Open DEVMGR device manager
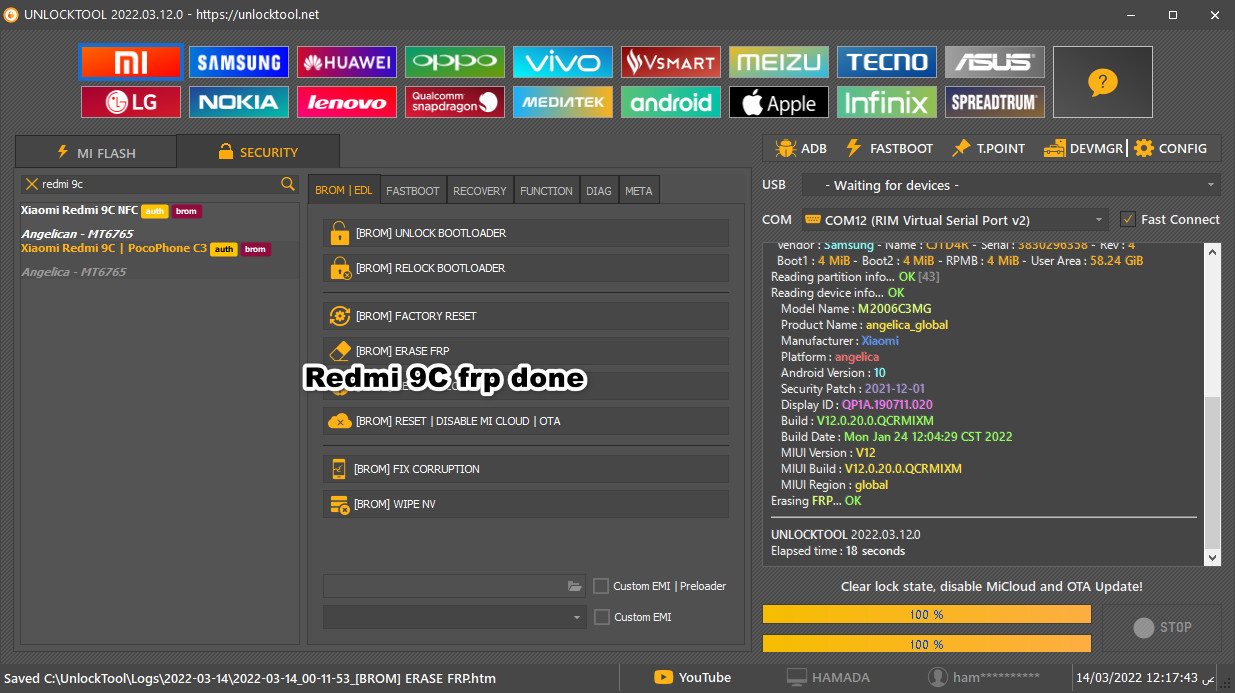1235x693 pixels. 1083,148
